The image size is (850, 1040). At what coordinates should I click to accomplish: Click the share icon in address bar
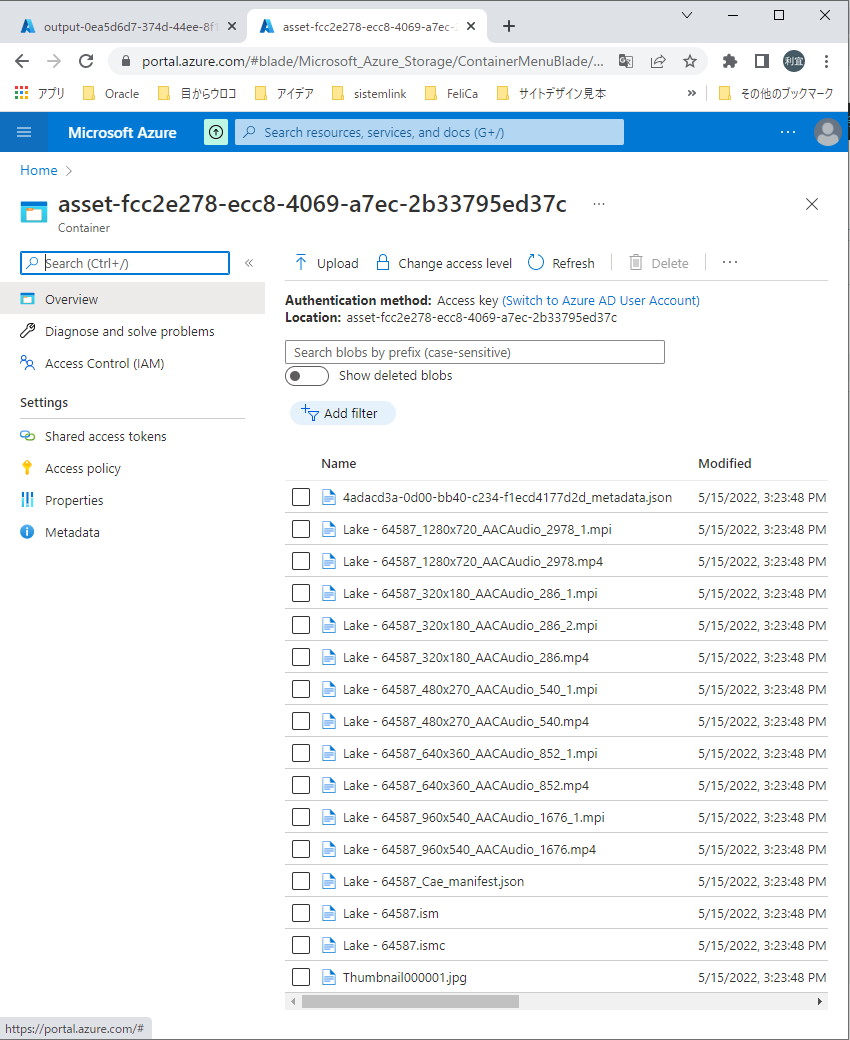click(658, 61)
